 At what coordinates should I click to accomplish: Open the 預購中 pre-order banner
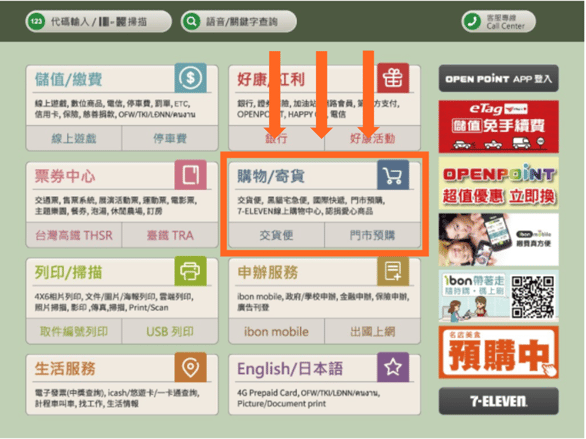[x=499, y=352]
